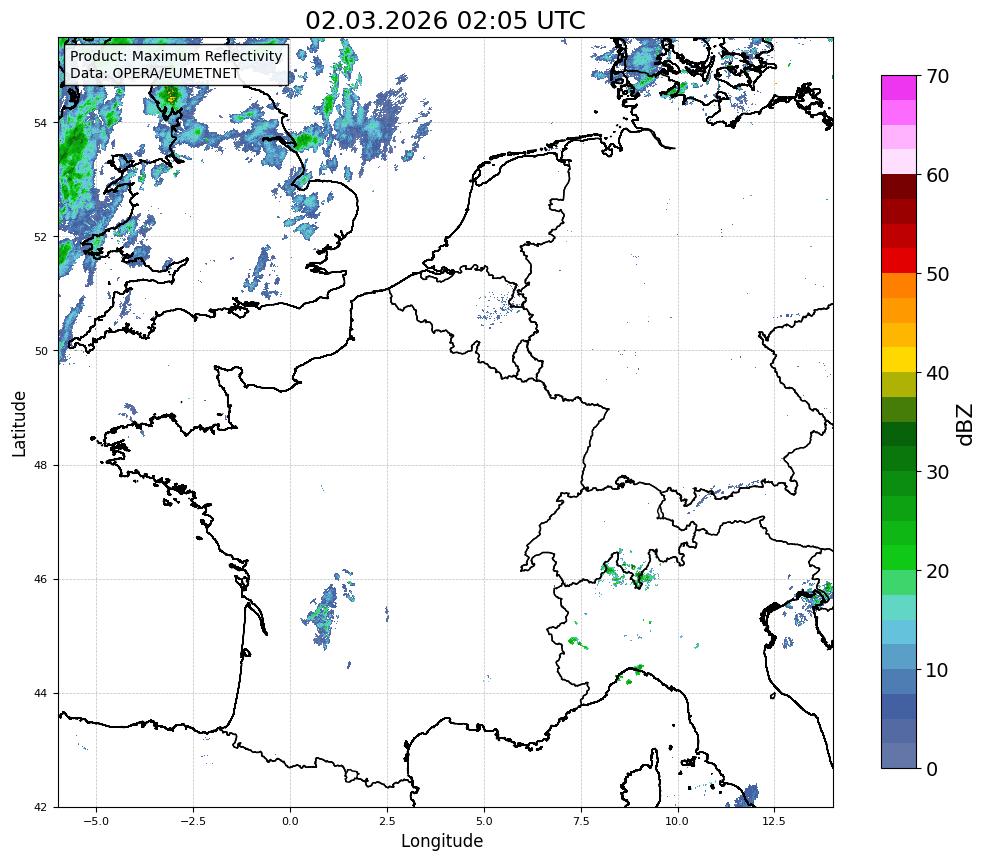This screenshot has width=985, height=860.
Task: Click the colorbar tick label 70
Action: [x=937, y=76]
